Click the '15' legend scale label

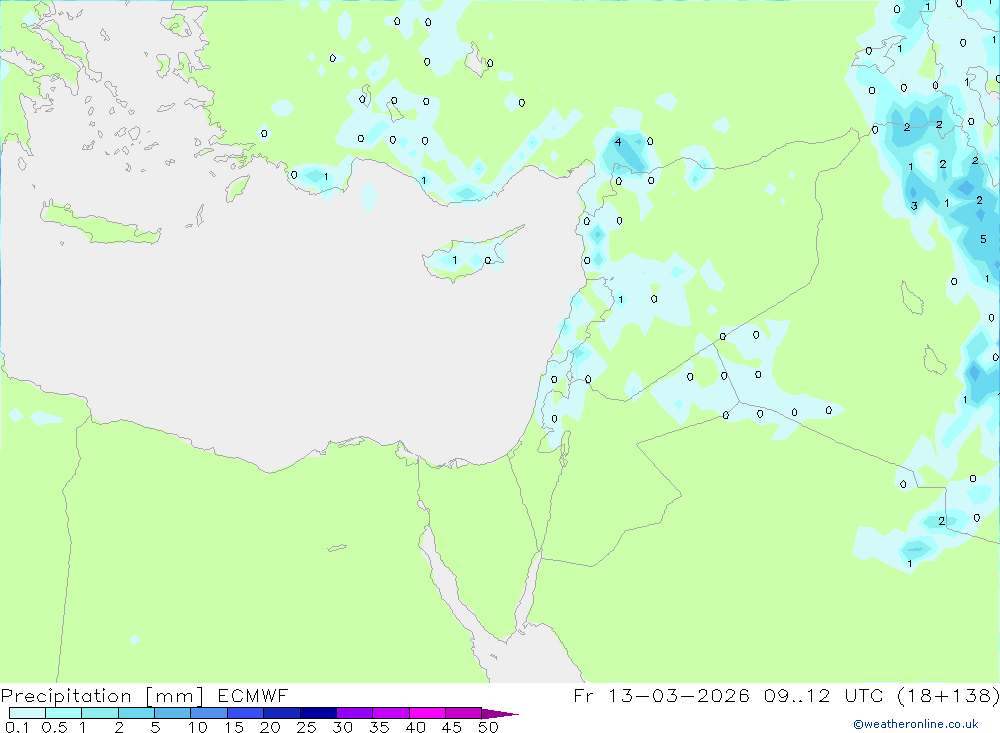(234, 727)
